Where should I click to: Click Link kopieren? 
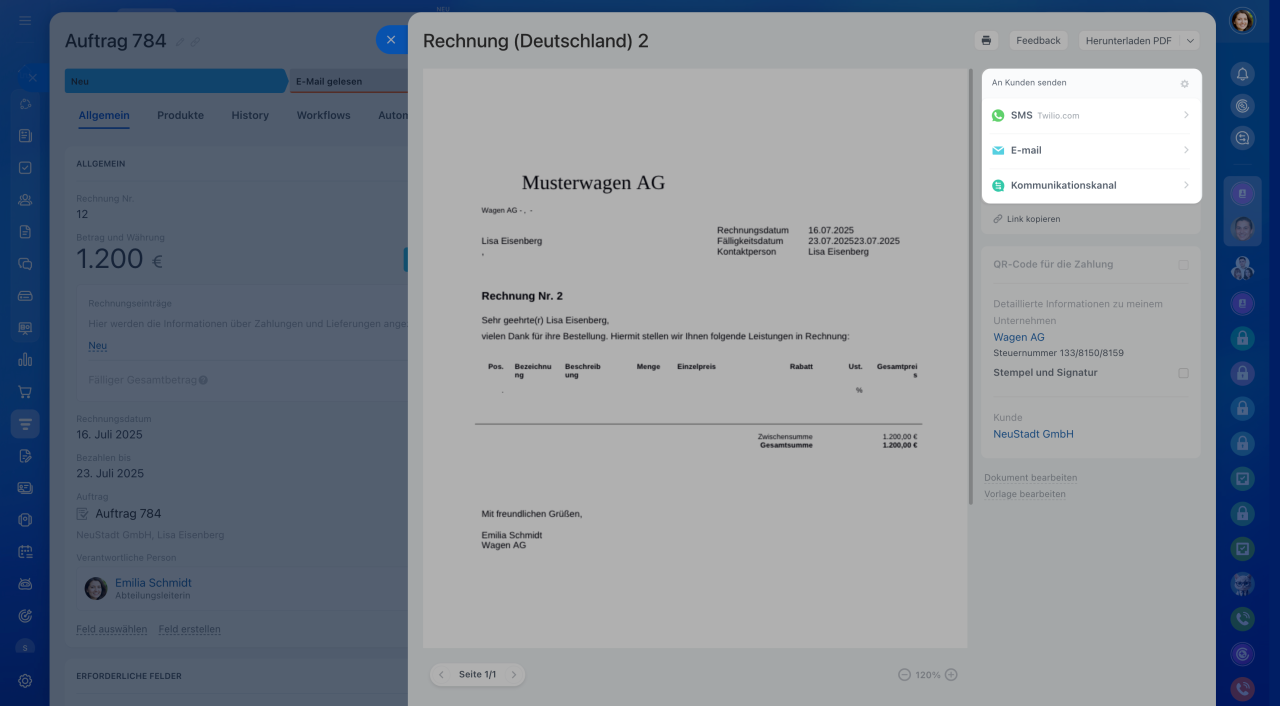(1033, 219)
